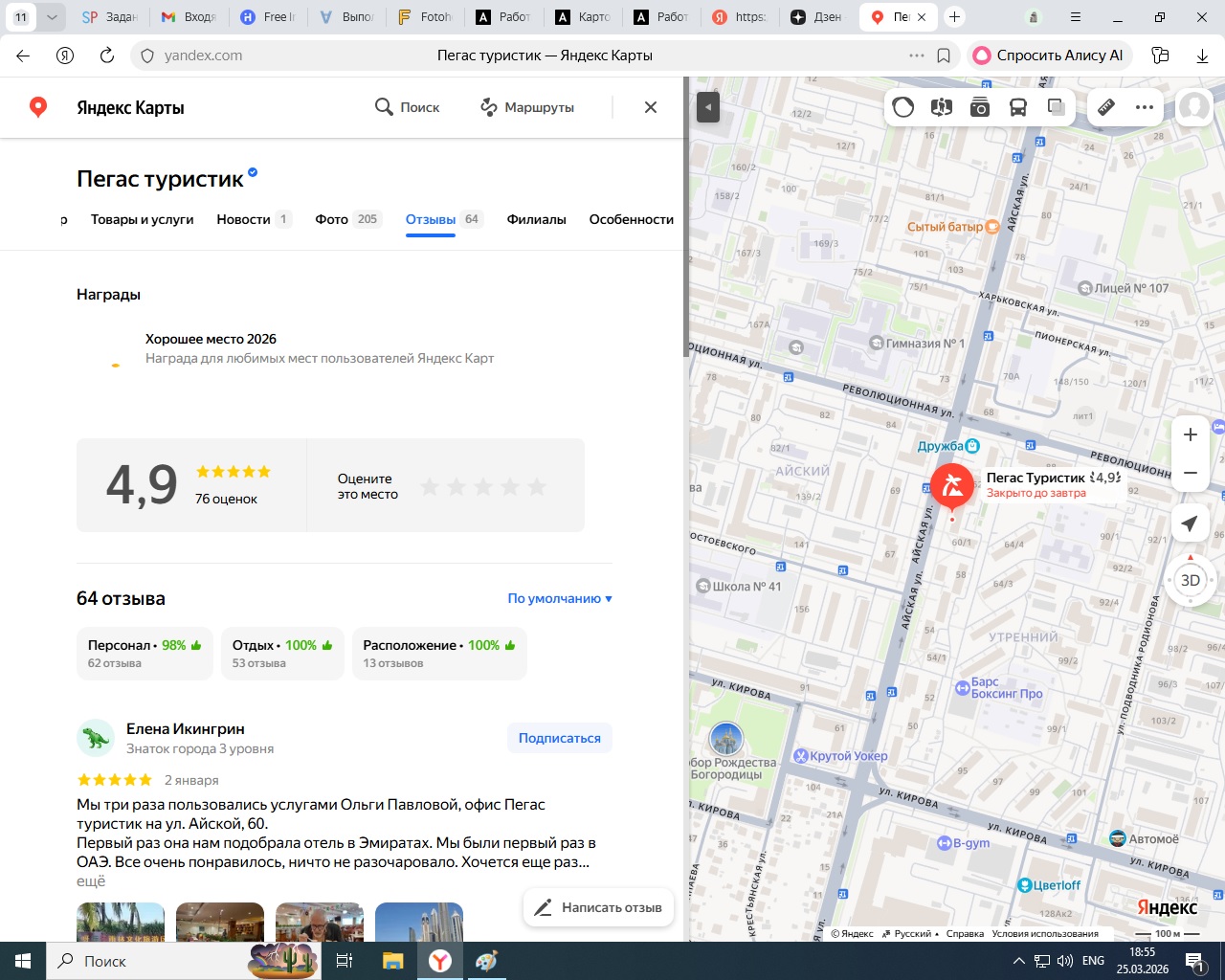
Task: Open the Товары и услуги tab
Action: point(142,219)
